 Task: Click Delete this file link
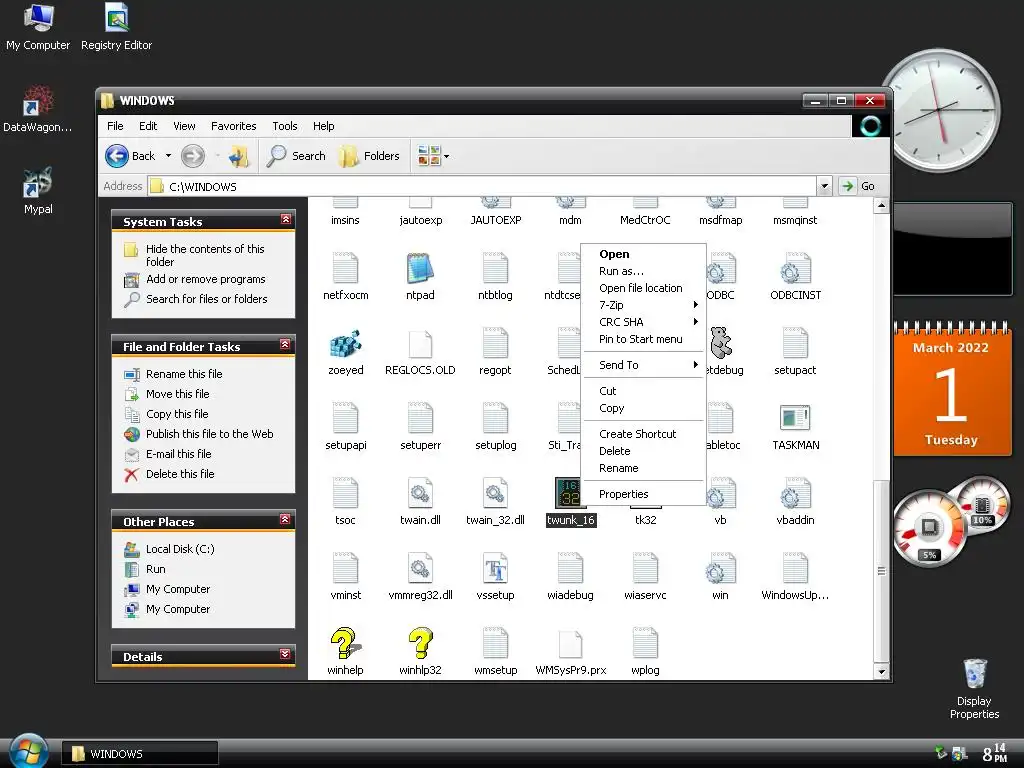coord(180,474)
